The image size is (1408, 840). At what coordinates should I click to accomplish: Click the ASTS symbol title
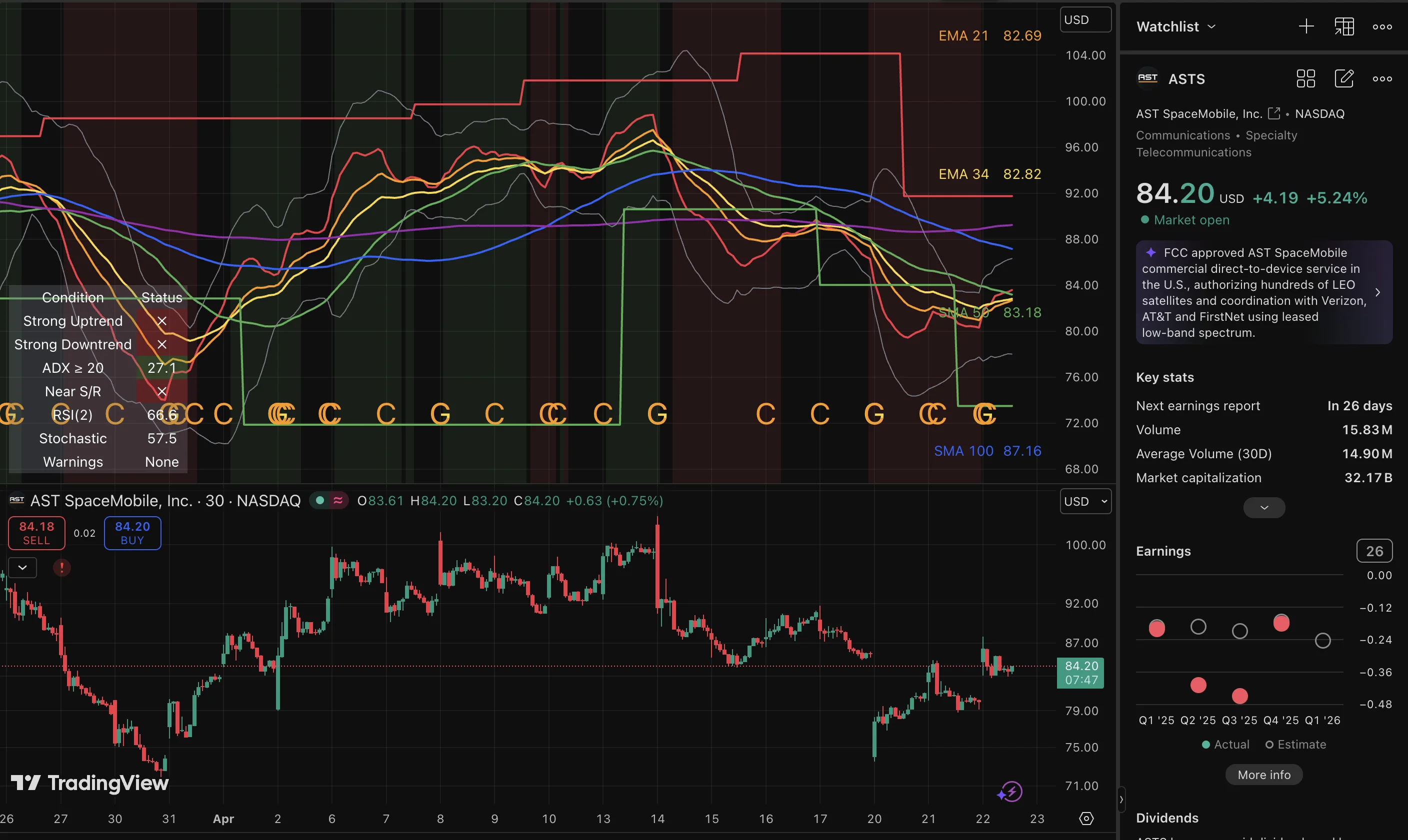1186,78
